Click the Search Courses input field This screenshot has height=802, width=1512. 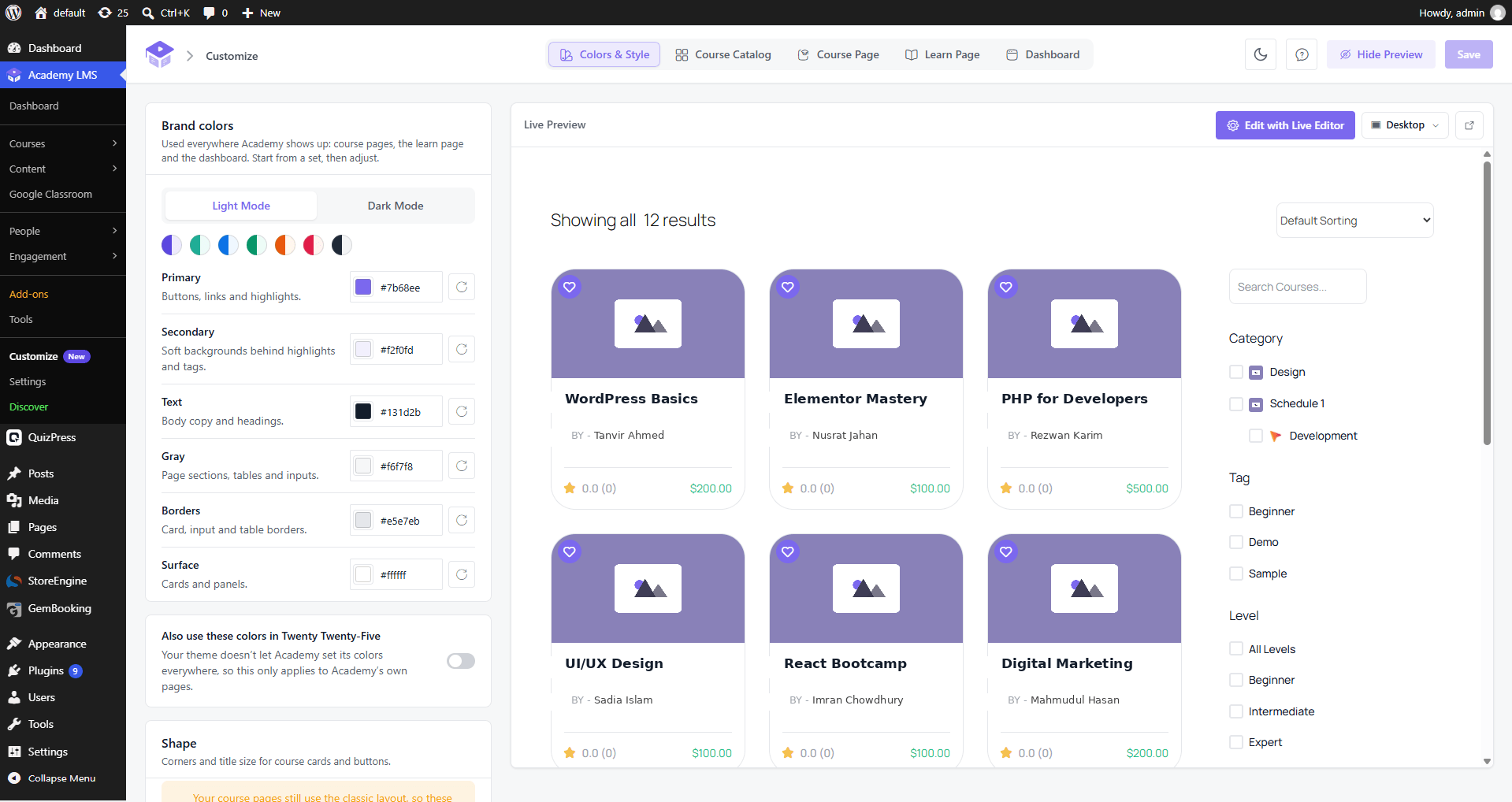(x=1298, y=287)
